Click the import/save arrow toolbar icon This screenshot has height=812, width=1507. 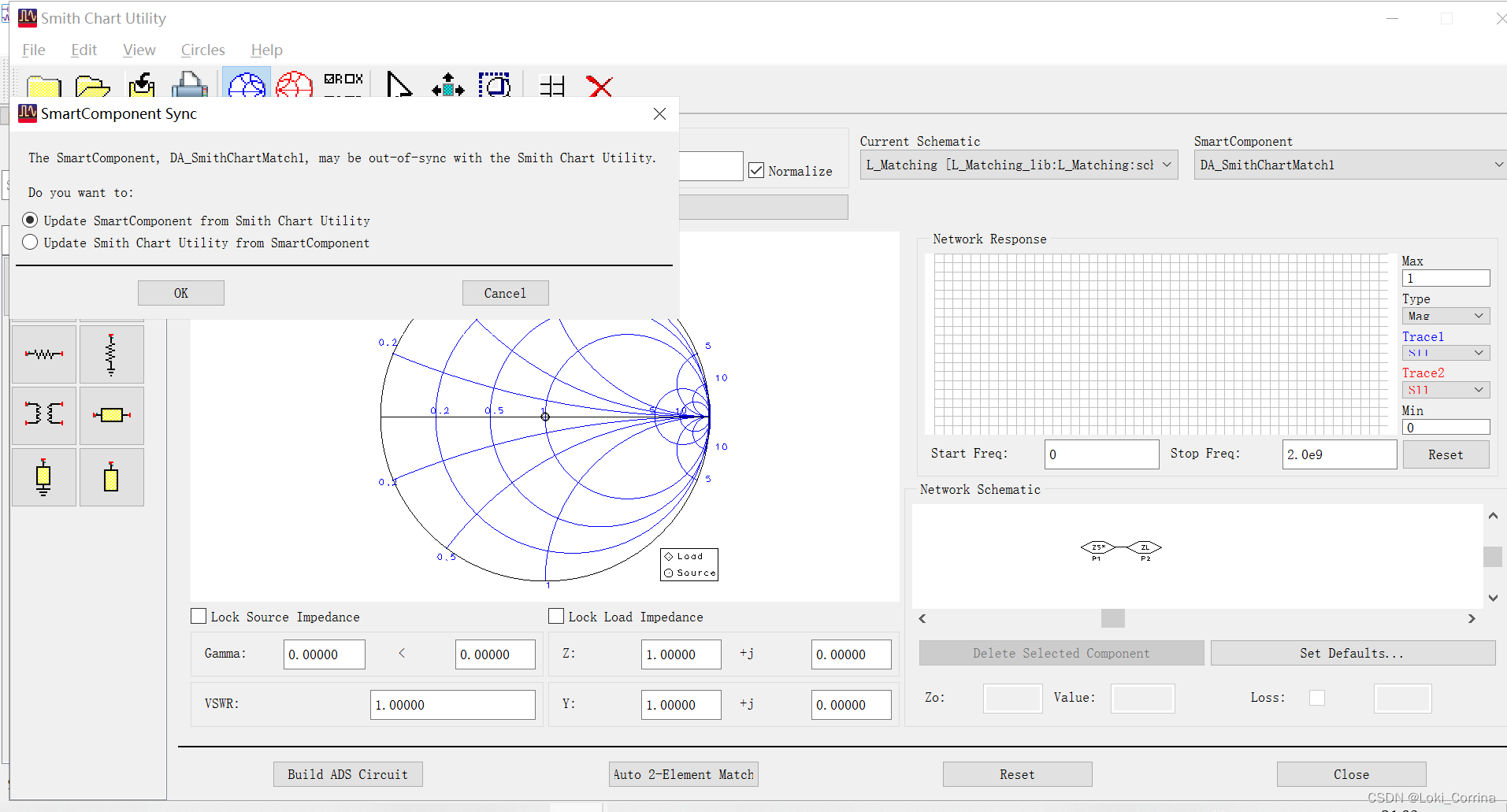click(x=142, y=84)
